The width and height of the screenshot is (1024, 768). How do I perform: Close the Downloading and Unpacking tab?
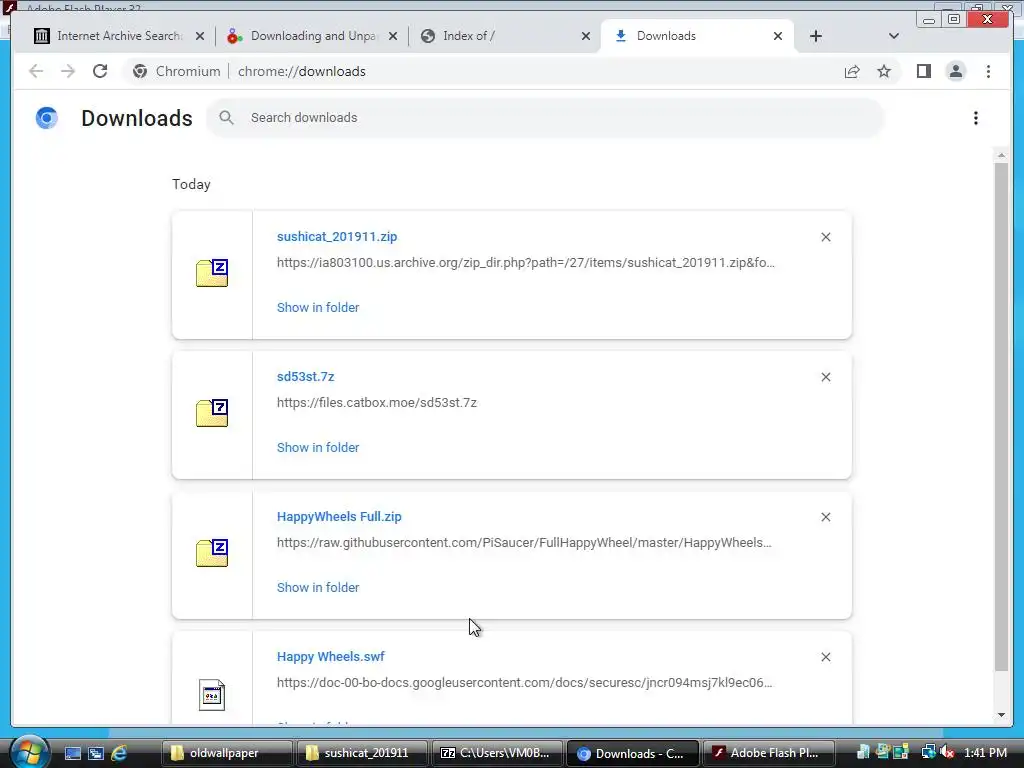click(x=392, y=36)
